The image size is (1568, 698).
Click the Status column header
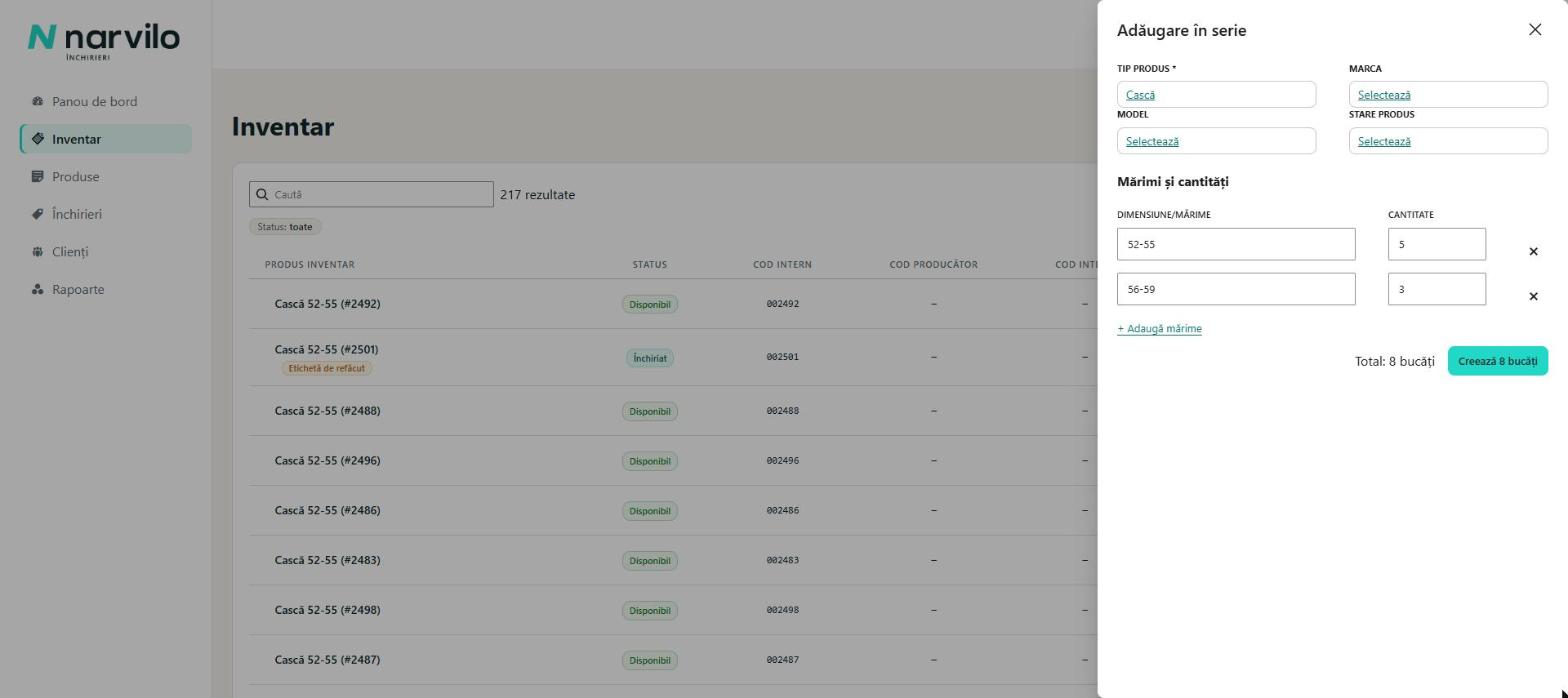pos(650,265)
